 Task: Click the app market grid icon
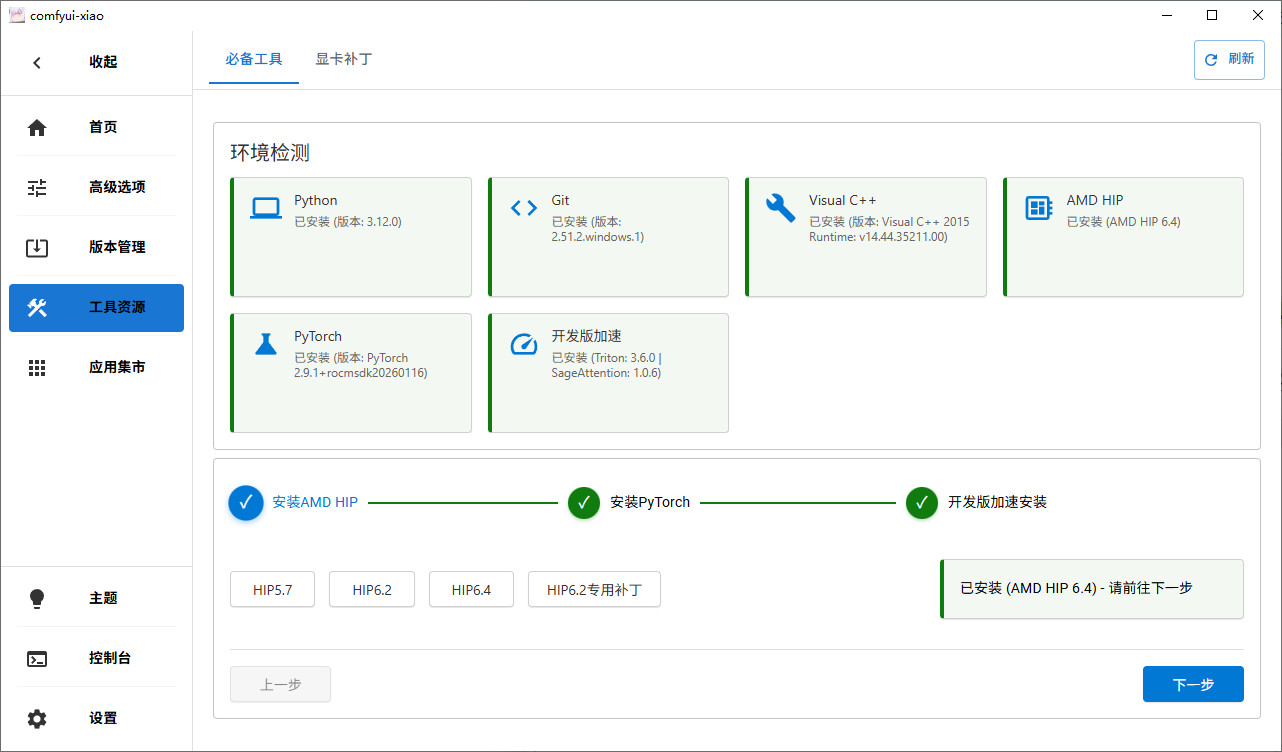37,367
